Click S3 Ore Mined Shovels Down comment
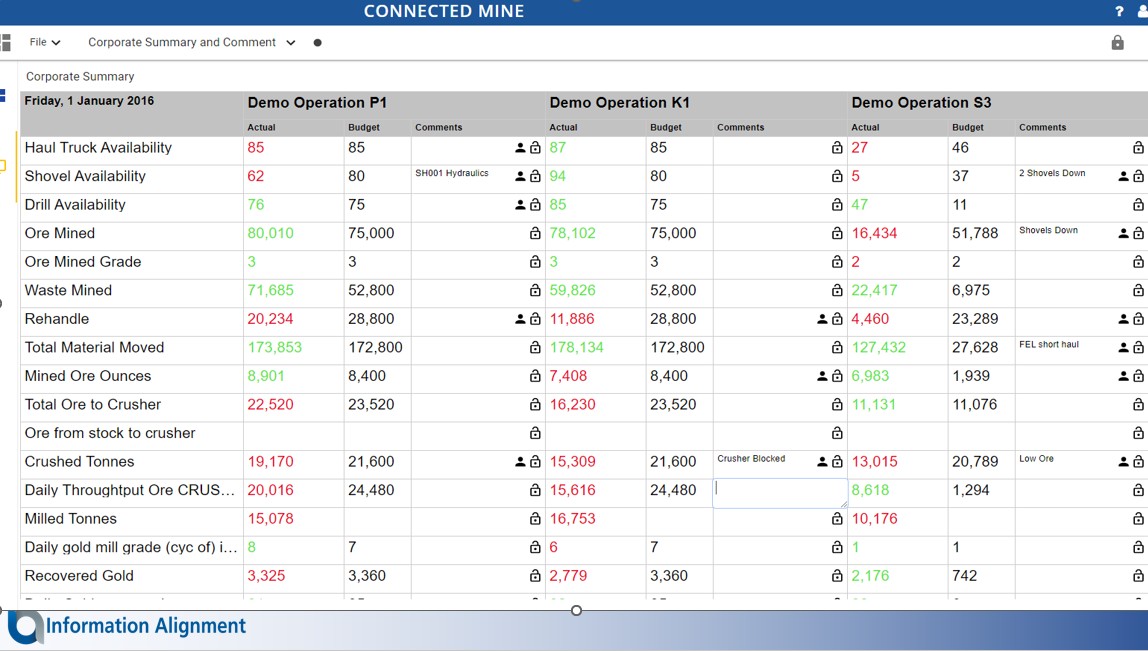 tap(1048, 230)
